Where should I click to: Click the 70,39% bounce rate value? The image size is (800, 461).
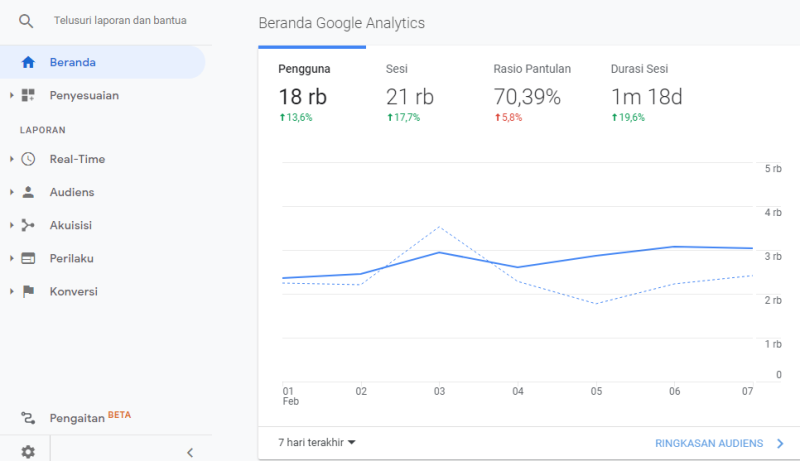coord(527,96)
